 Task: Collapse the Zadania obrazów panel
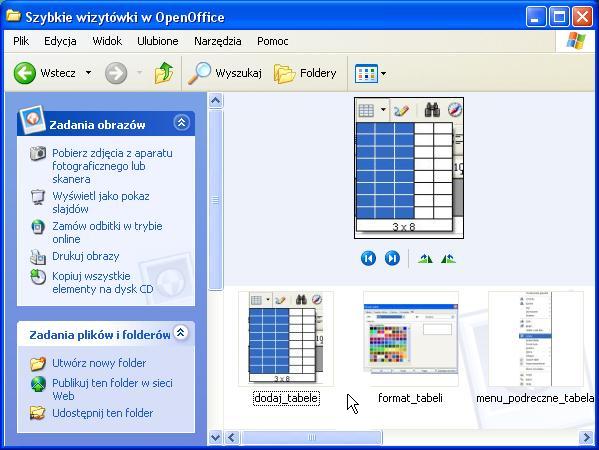[181, 123]
